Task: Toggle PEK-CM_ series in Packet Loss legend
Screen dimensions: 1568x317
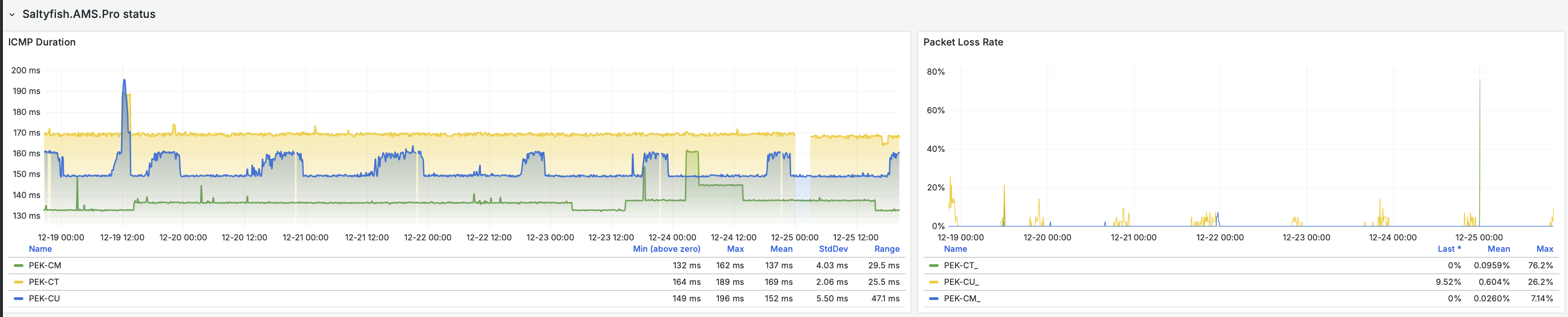Action: pyautogui.click(x=962, y=299)
